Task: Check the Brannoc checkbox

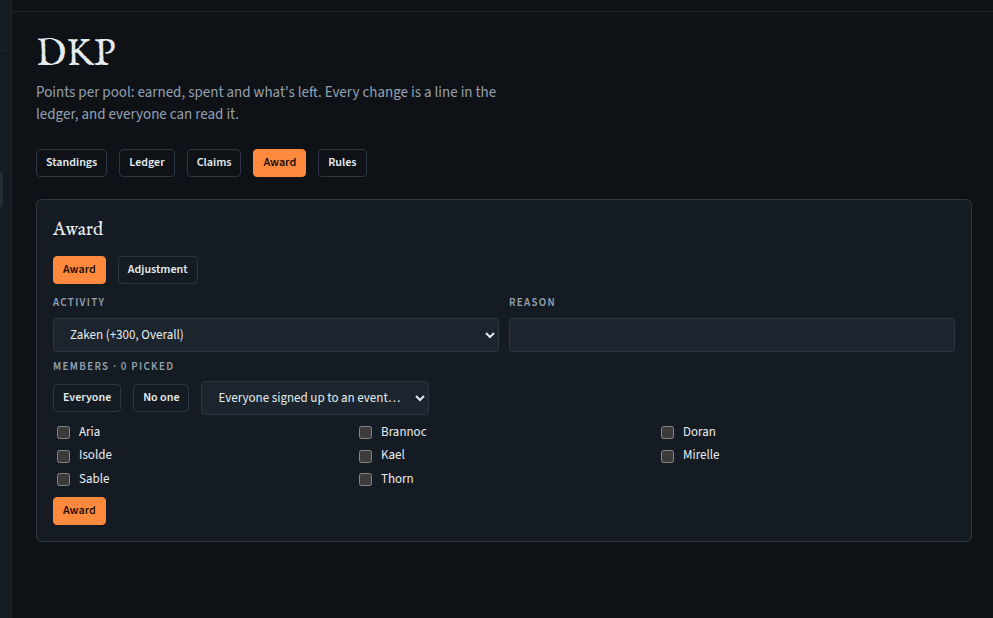Action: tap(365, 432)
